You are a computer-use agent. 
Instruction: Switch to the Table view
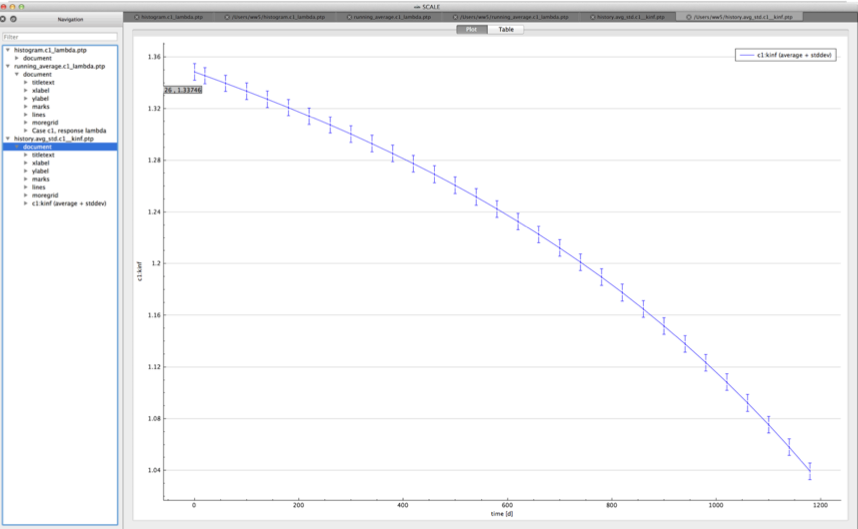[x=507, y=29]
